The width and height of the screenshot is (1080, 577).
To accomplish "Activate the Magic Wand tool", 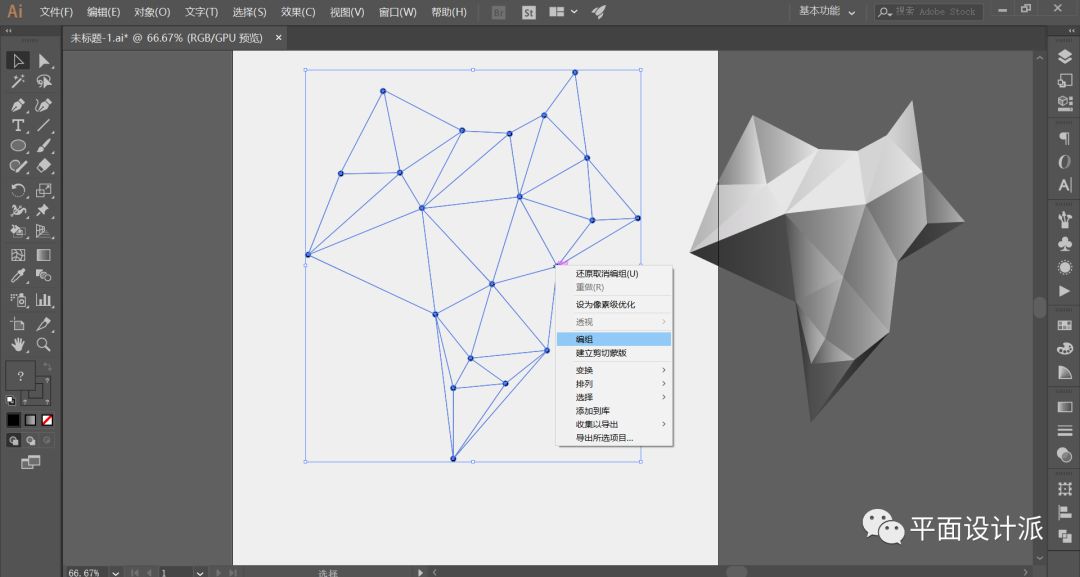I will click(x=18, y=82).
